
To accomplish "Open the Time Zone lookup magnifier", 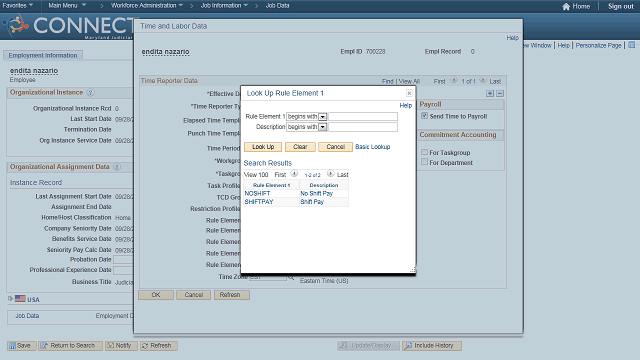I will pos(291,277).
